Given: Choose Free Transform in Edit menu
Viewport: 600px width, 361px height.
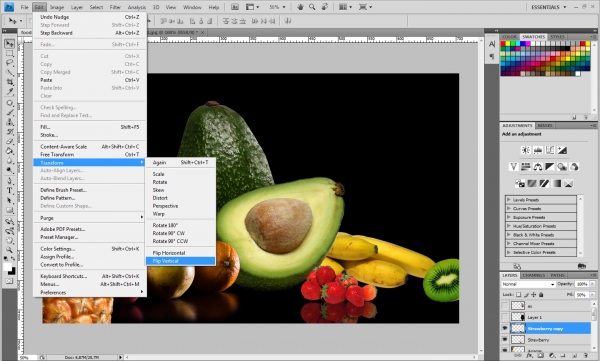Looking at the screenshot, I should click(90, 155).
